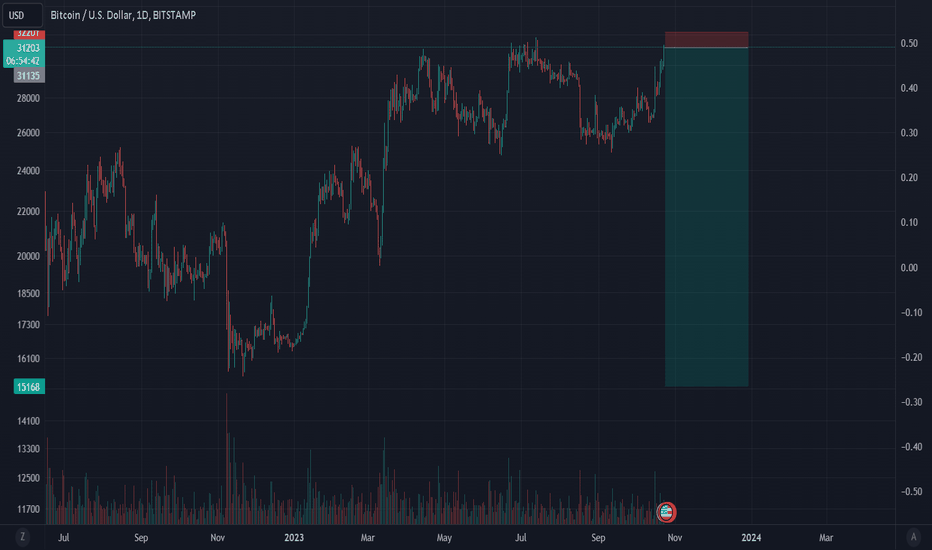Click the 2024 label on the time axis
The width and height of the screenshot is (932, 550).
[751, 537]
